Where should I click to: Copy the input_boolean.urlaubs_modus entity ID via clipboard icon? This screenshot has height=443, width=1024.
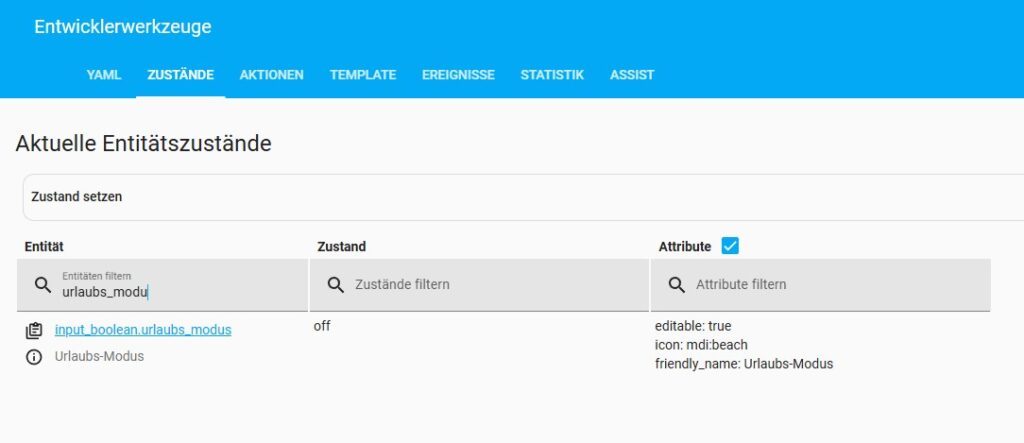tap(34, 330)
